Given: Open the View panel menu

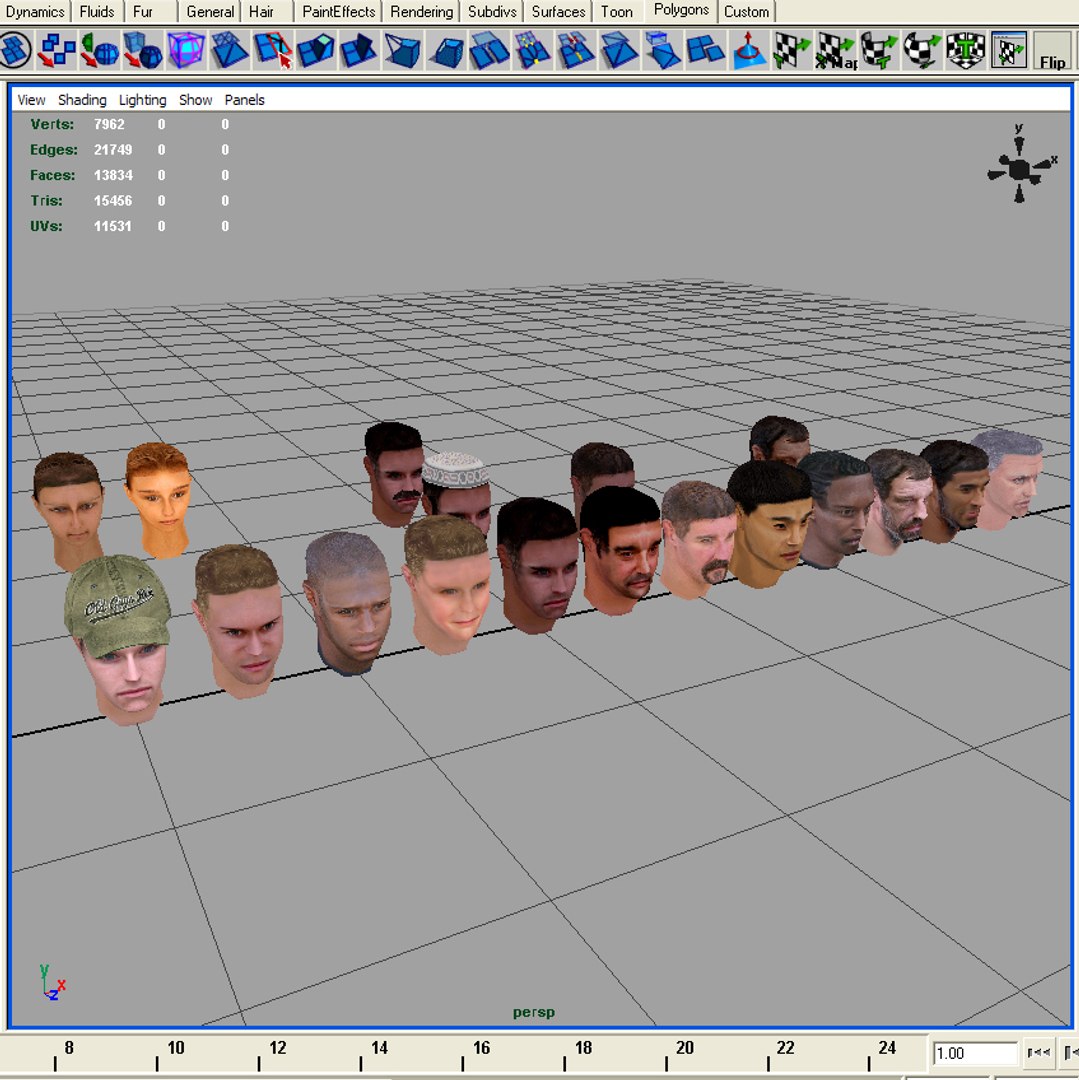Looking at the screenshot, I should point(31,100).
